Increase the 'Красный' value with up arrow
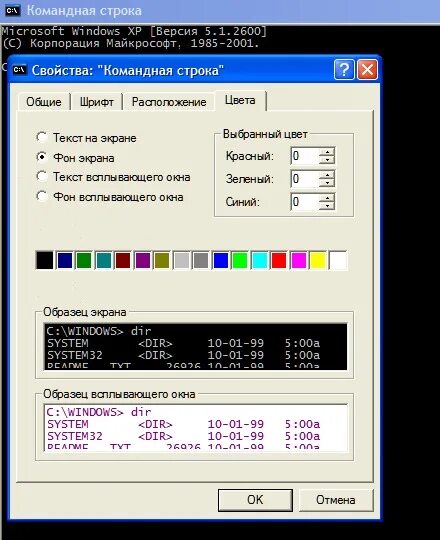 pos(327,152)
